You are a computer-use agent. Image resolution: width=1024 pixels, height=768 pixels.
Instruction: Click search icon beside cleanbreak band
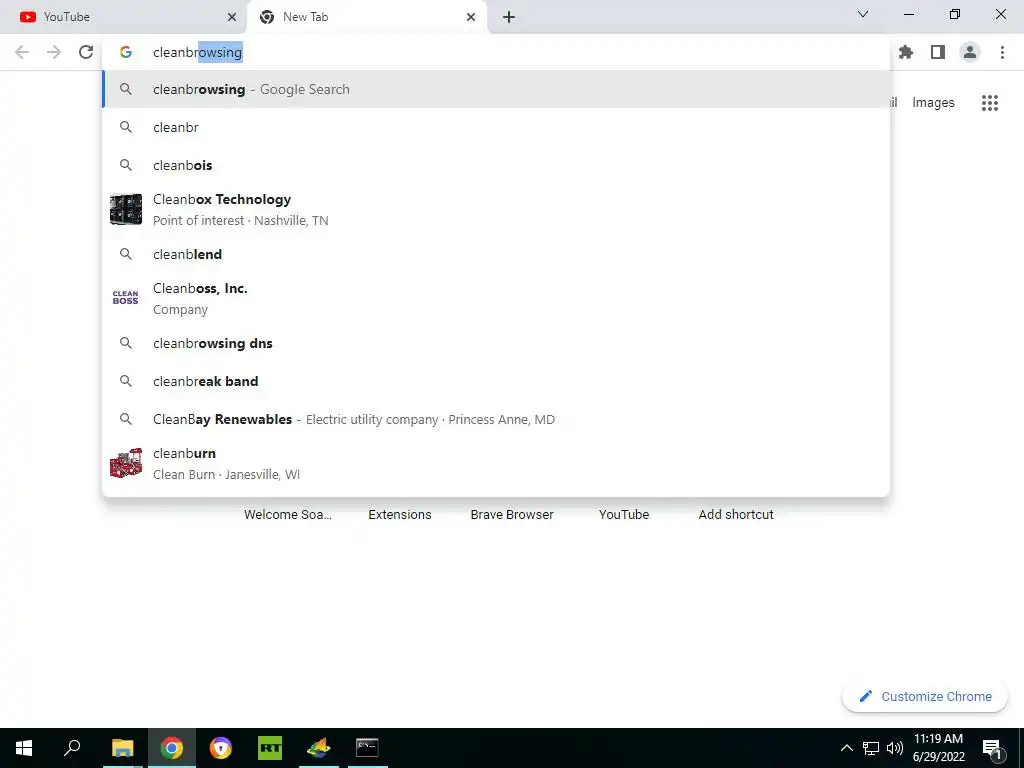[126, 381]
